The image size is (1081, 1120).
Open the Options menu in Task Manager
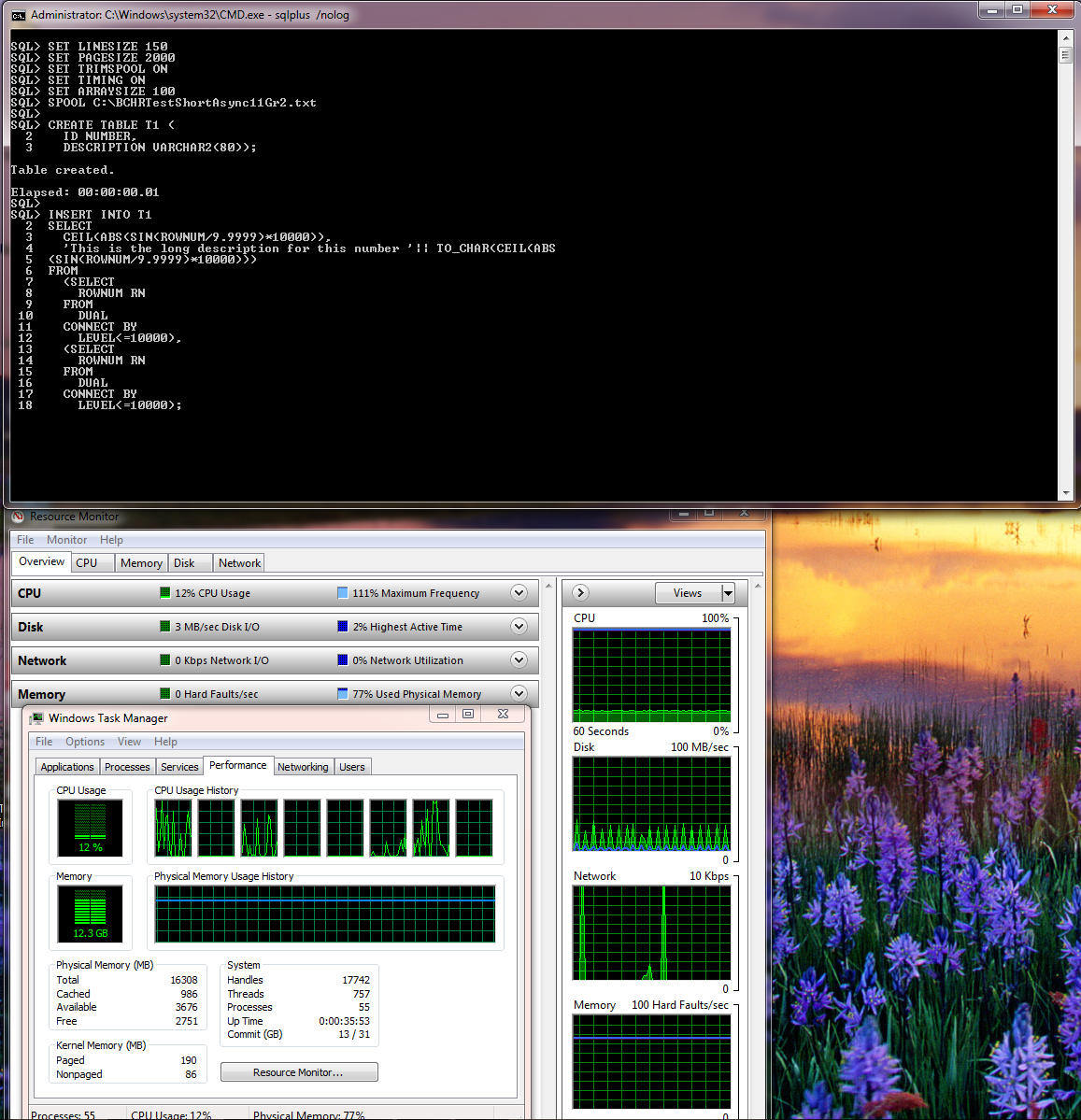point(85,741)
